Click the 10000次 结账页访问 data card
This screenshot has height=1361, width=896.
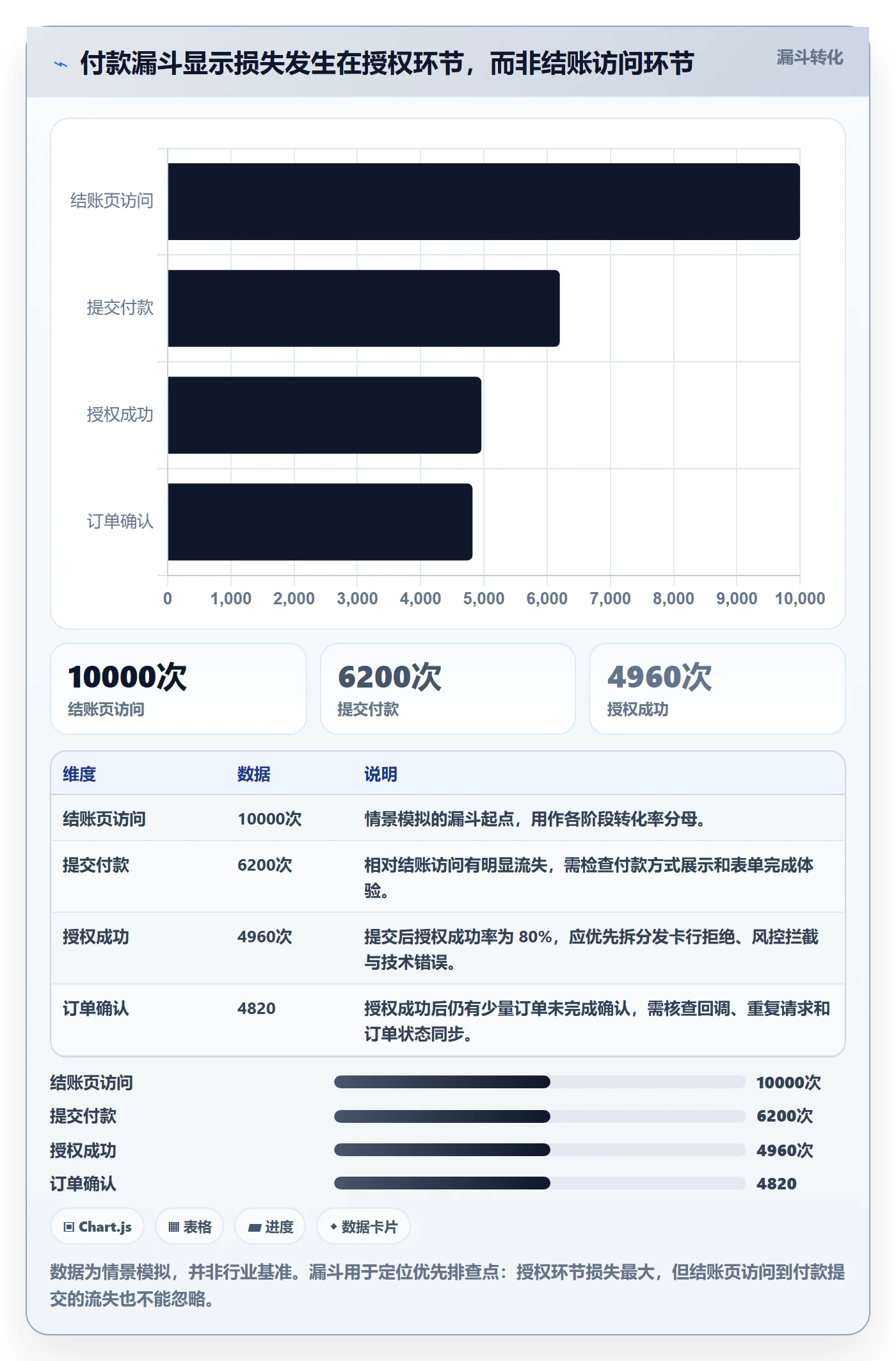pyautogui.click(x=179, y=689)
